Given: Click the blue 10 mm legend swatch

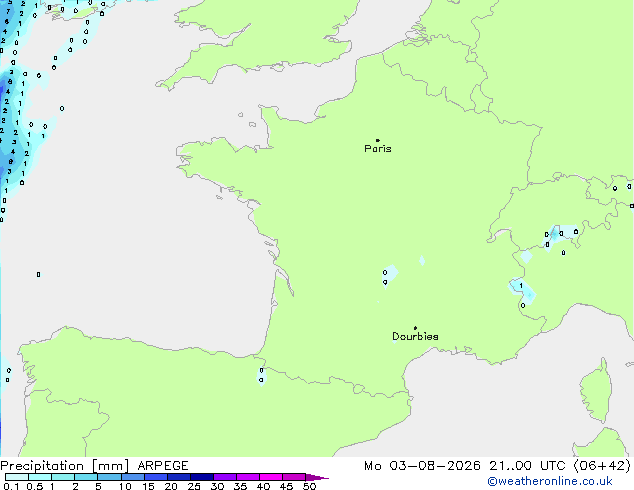Looking at the screenshot, I should (x=133, y=477).
